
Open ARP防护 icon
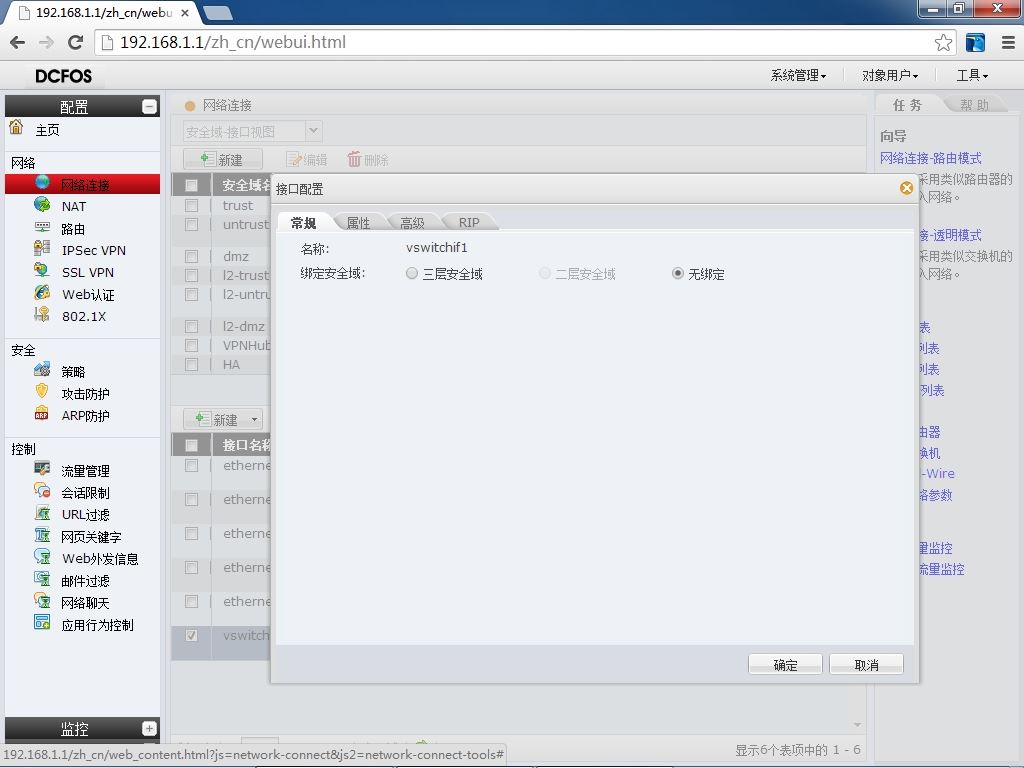(42, 414)
